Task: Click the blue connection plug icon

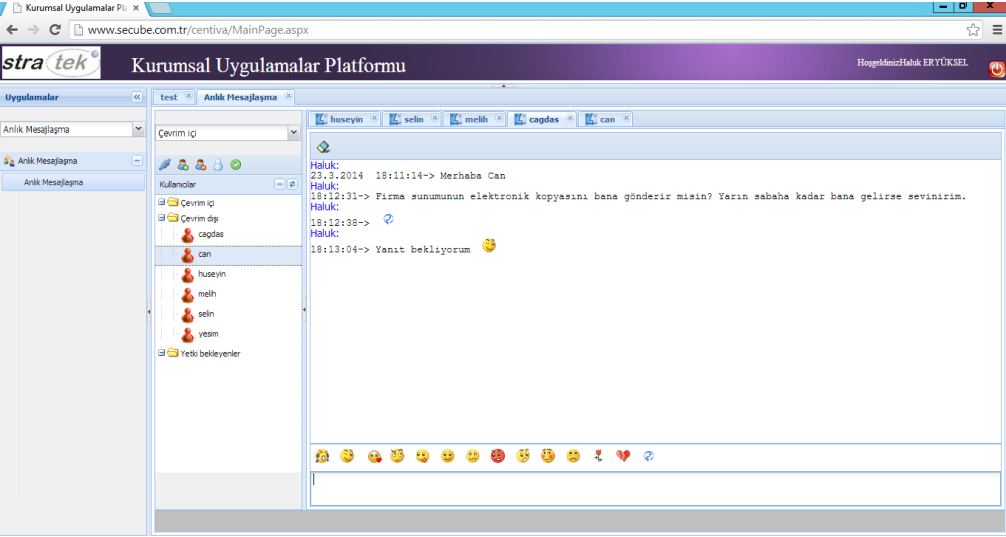Action: tap(165, 165)
